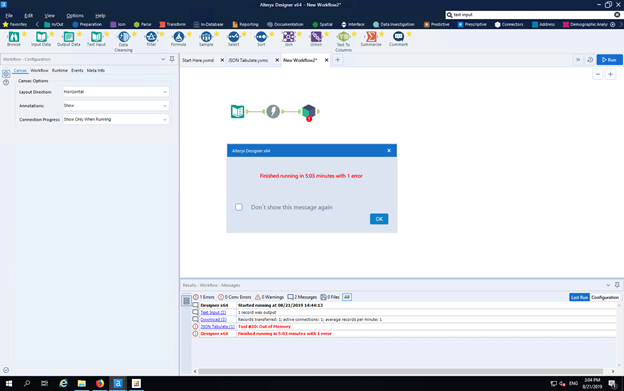Check Don't show this message again
The image size is (624, 391).
[x=239, y=207]
